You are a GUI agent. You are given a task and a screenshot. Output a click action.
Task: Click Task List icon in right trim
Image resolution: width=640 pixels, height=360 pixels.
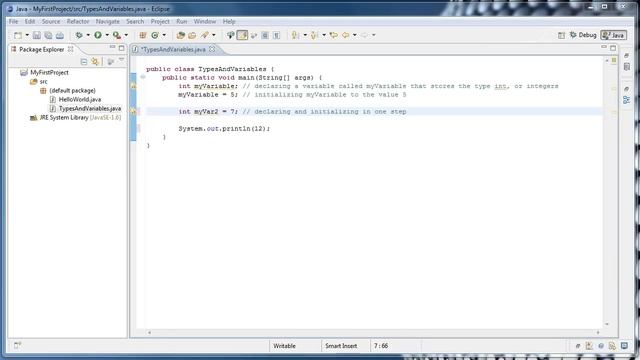tap(627, 67)
